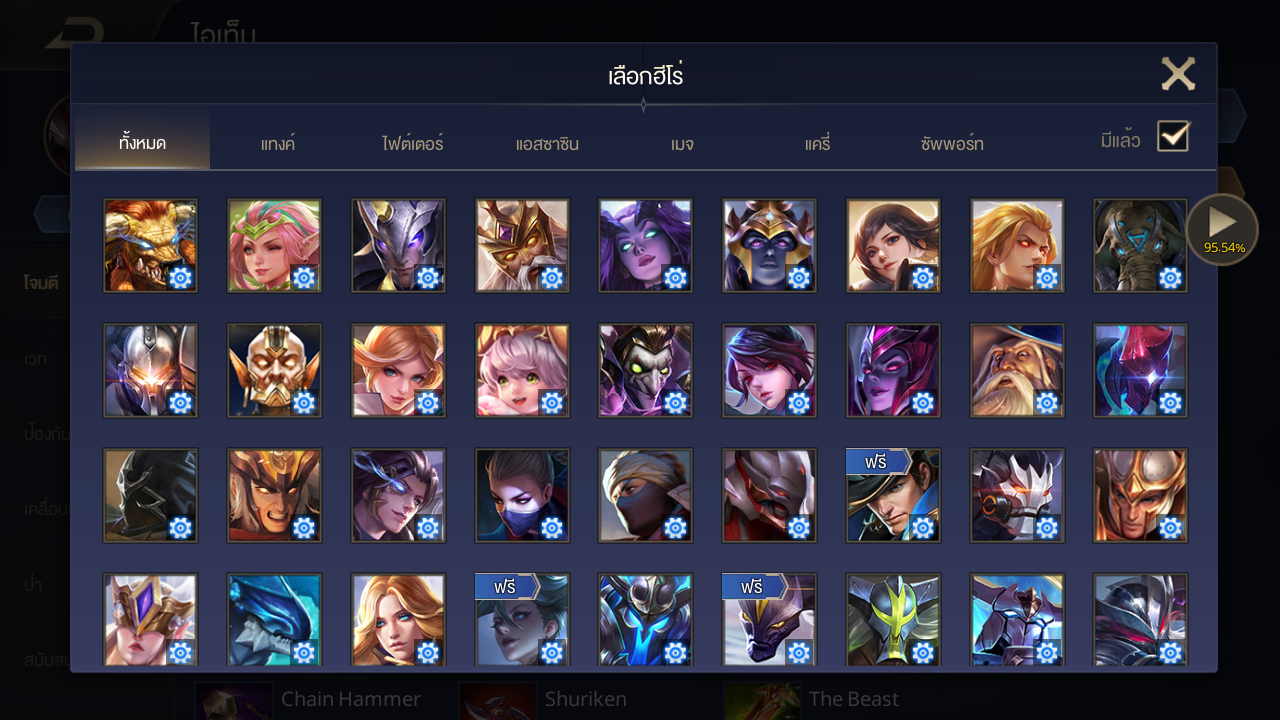Pick the plague-doctor masked hero with green eyes

tap(645, 371)
